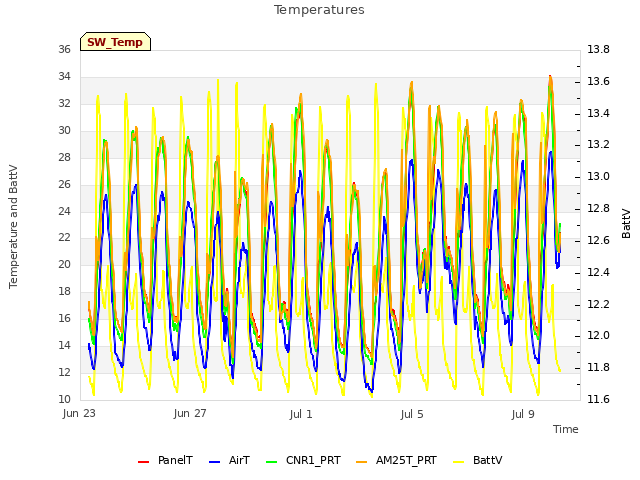
Task: Click the 12.4 value on right axis
Action: (598, 272)
